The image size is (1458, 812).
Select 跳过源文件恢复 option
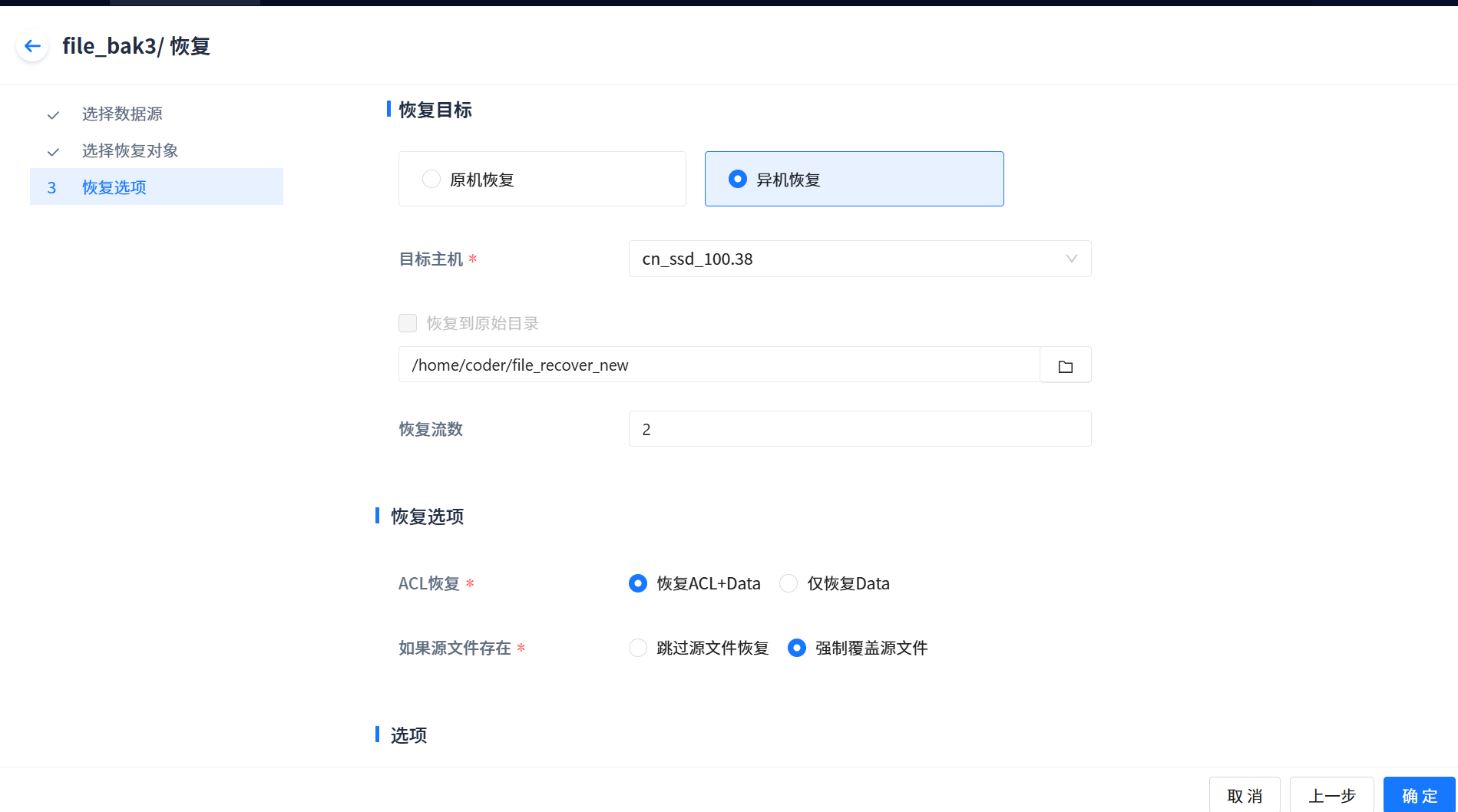tap(638, 648)
